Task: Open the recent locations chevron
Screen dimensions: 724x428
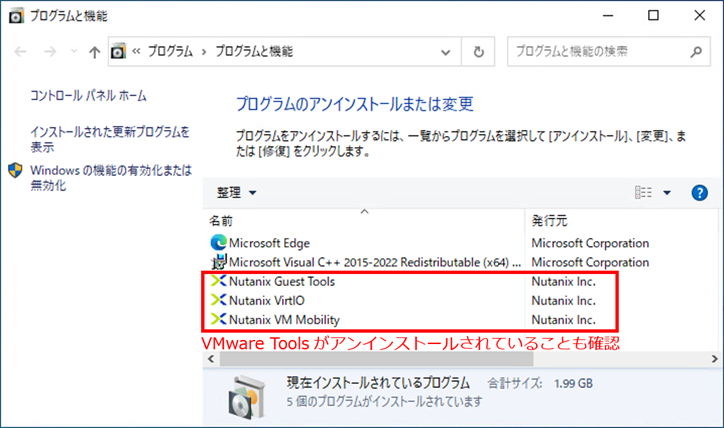Action: coord(74,51)
